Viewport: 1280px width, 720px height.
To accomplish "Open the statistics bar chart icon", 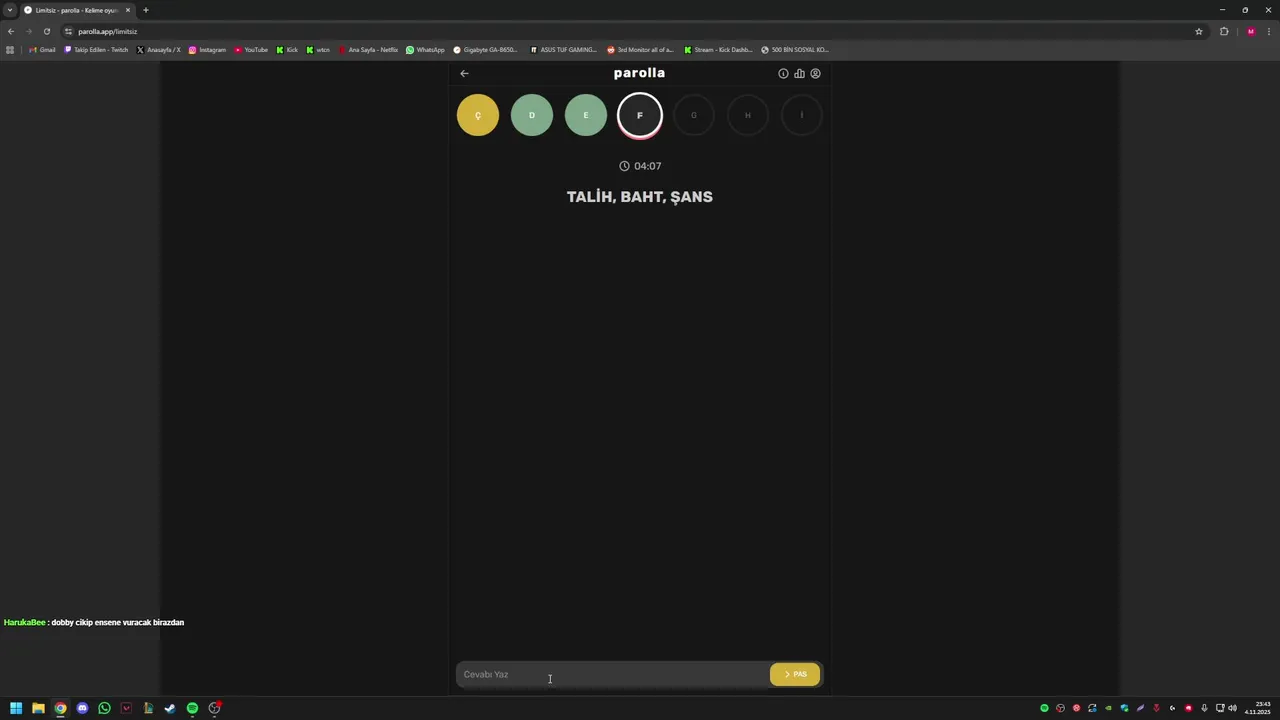I will (799, 73).
